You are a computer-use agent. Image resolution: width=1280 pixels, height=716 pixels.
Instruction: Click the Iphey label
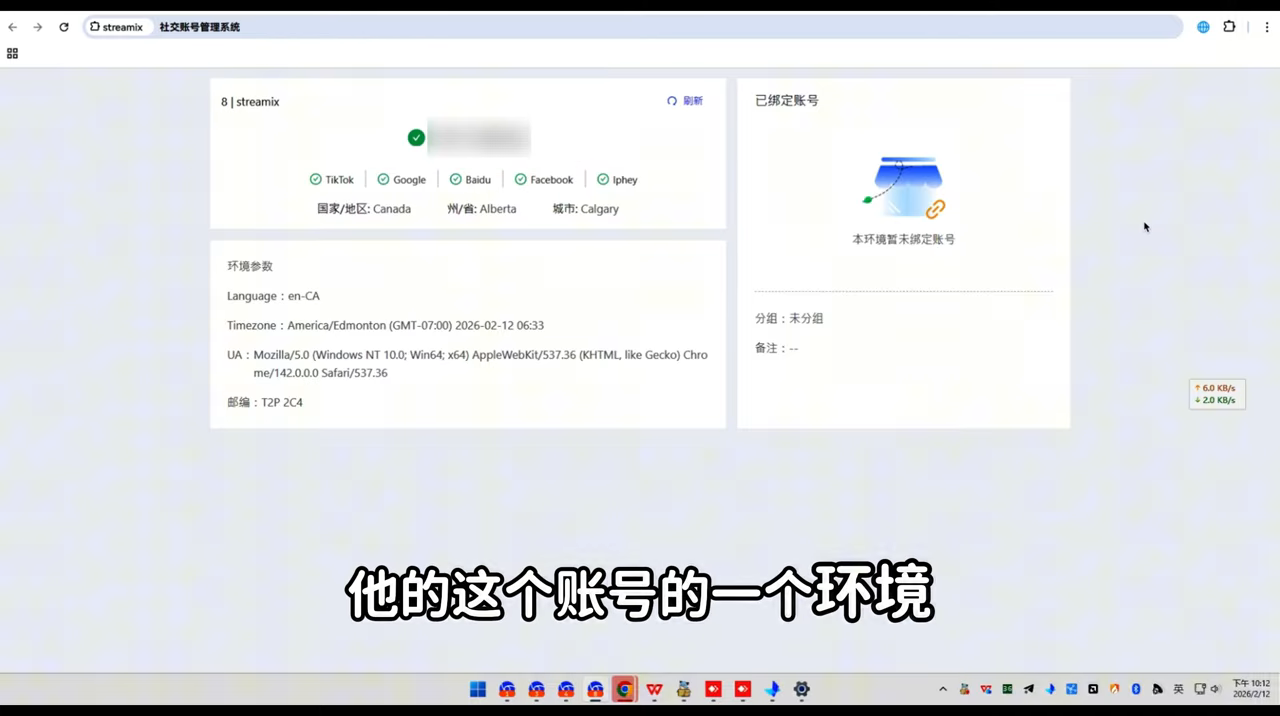pos(625,180)
